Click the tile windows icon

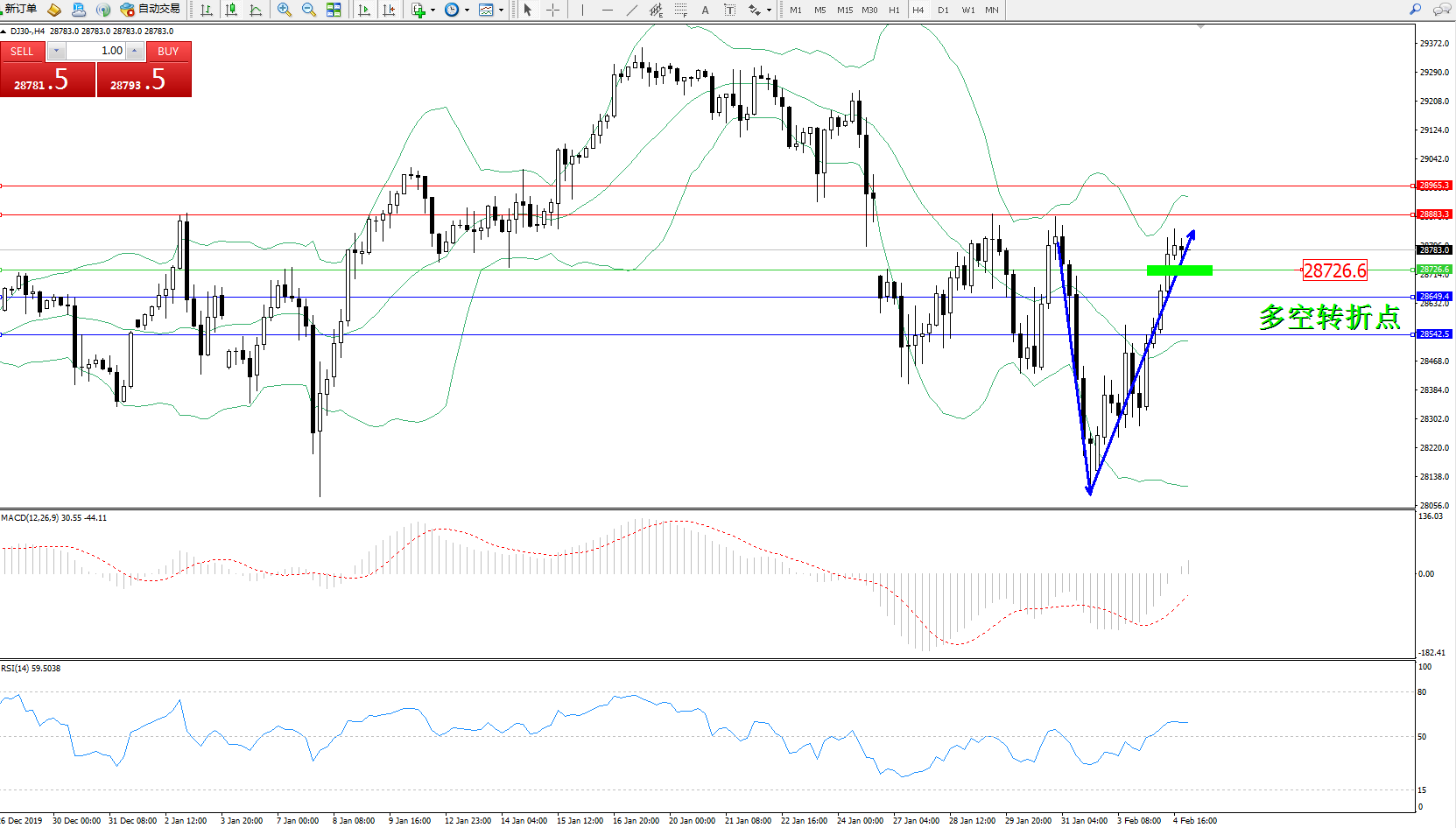click(x=334, y=10)
